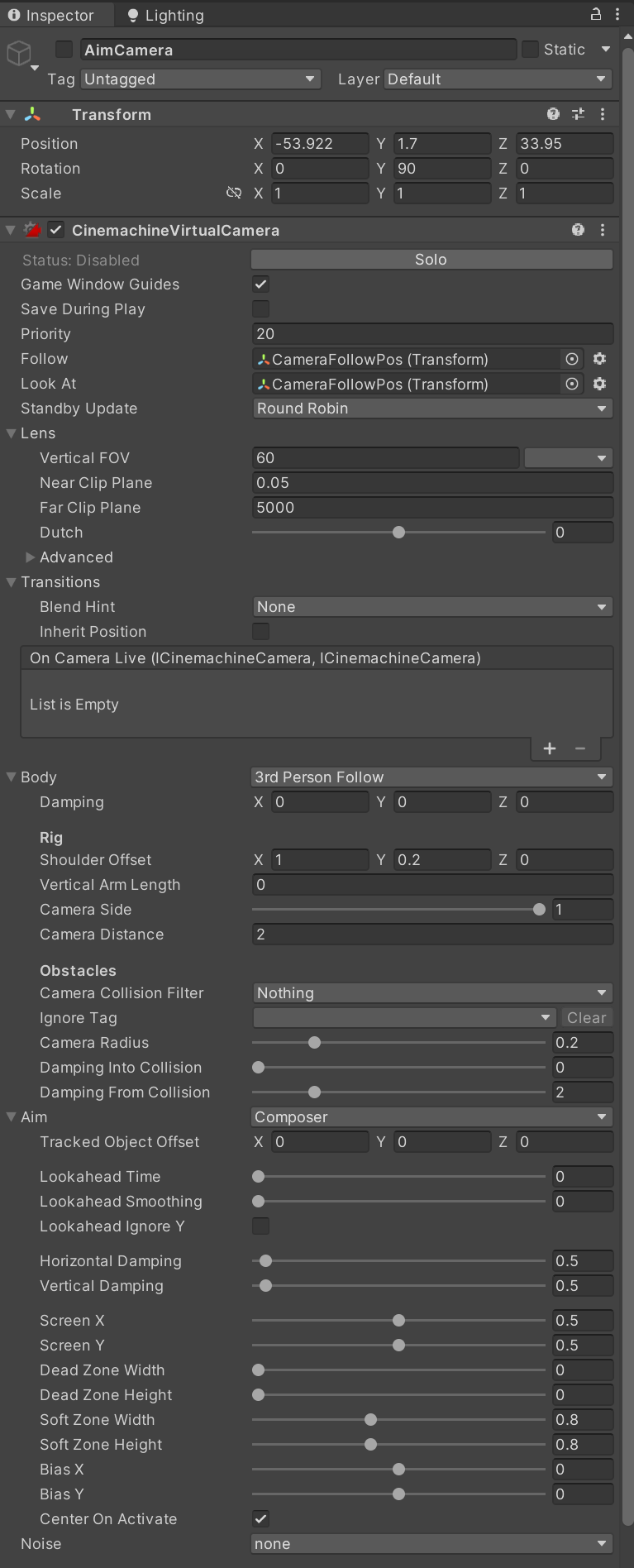The height and width of the screenshot is (1568, 634).
Task: Disable Game Window Guides
Action: [x=260, y=284]
